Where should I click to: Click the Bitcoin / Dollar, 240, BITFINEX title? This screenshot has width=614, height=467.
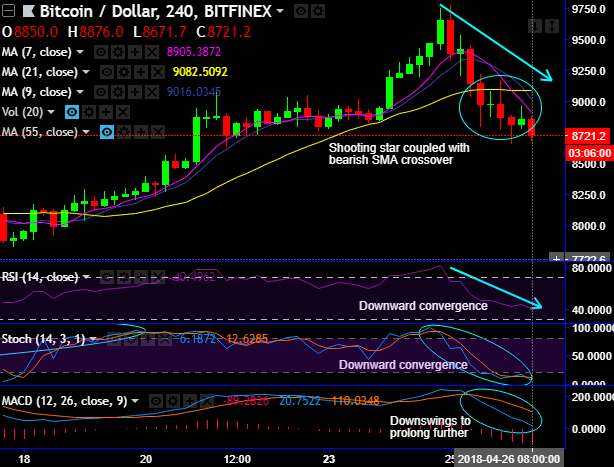155,11
